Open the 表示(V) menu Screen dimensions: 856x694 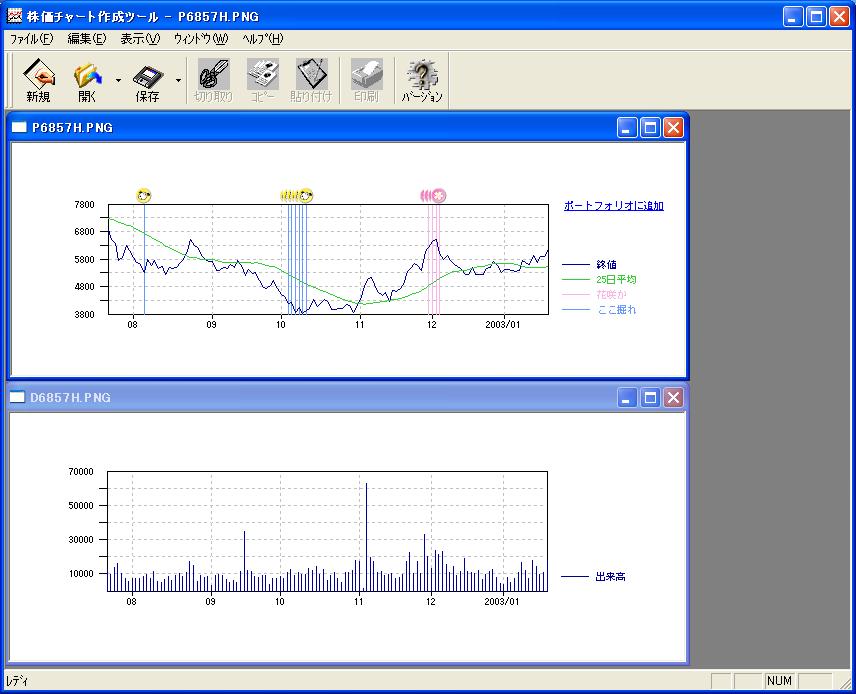[x=140, y=39]
